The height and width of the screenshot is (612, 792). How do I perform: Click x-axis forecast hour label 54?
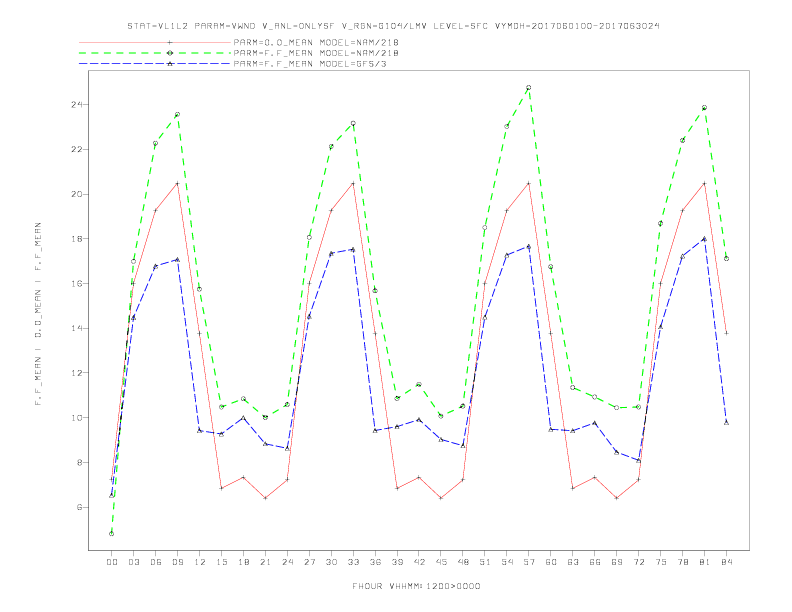(507, 562)
